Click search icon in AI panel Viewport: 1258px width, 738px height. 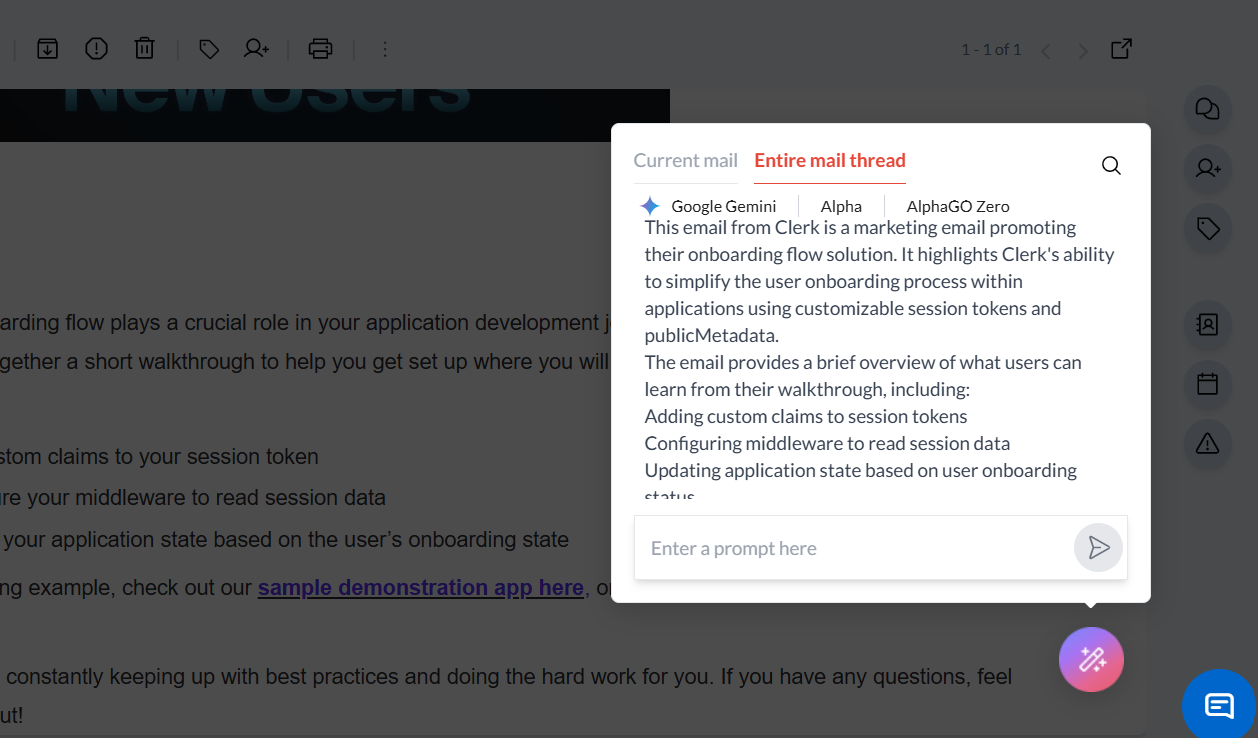(x=1111, y=166)
